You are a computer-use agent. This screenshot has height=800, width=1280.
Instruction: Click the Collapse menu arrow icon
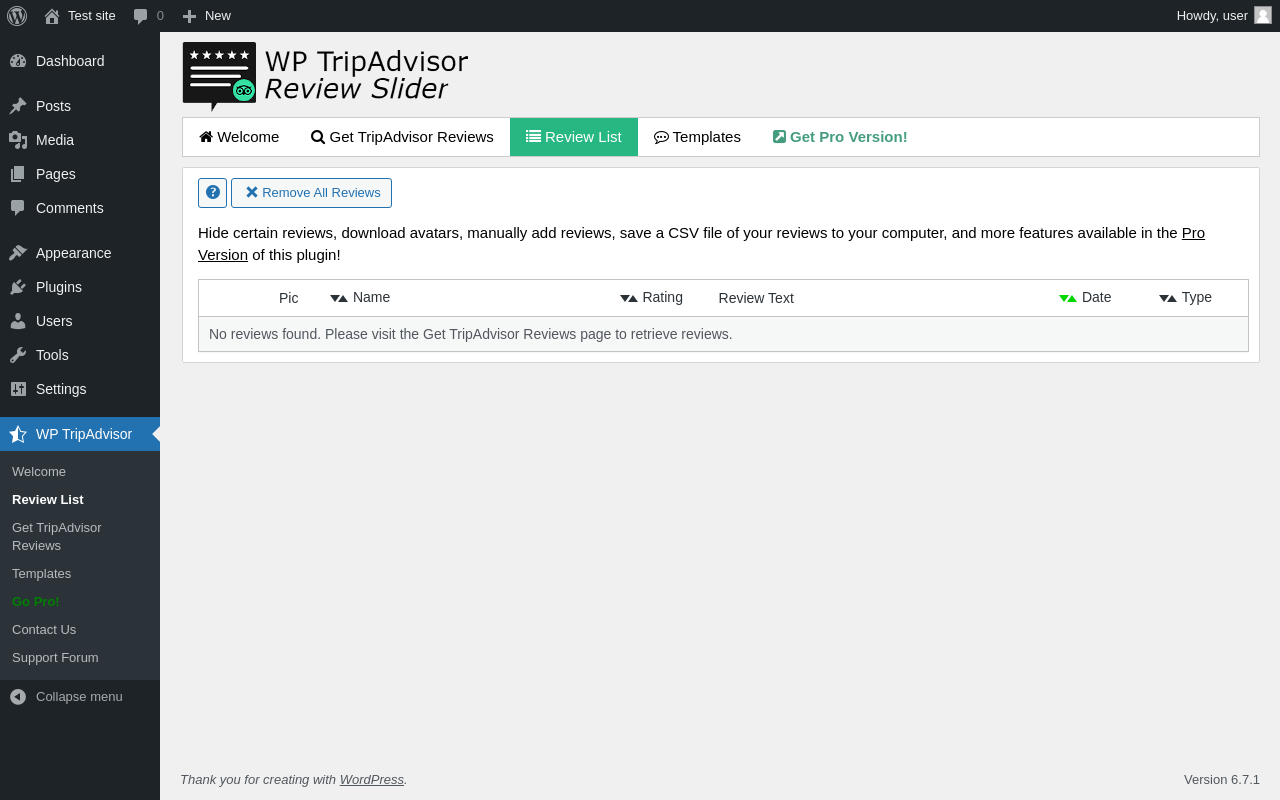coord(18,696)
